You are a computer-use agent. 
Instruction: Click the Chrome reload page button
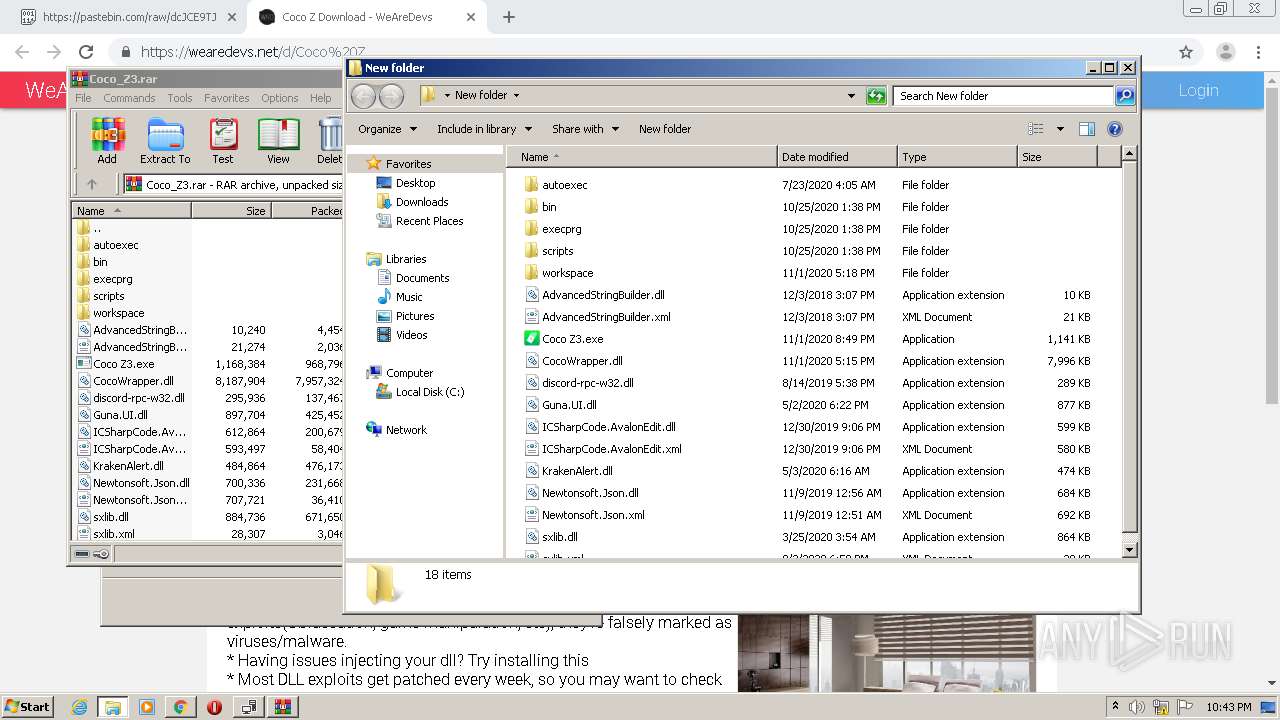pyautogui.click(x=86, y=52)
